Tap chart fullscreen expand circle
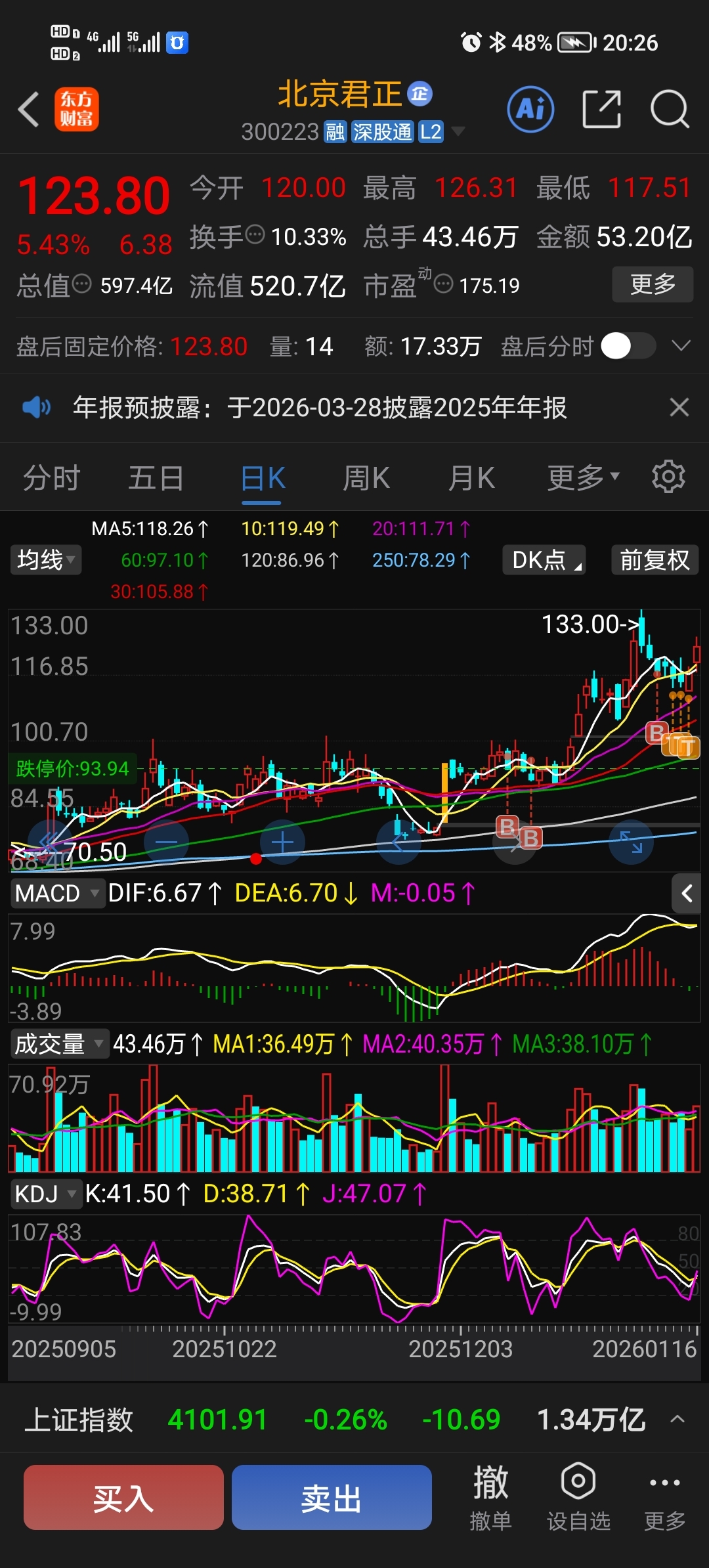709x1568 pixels. click(632, 842)
